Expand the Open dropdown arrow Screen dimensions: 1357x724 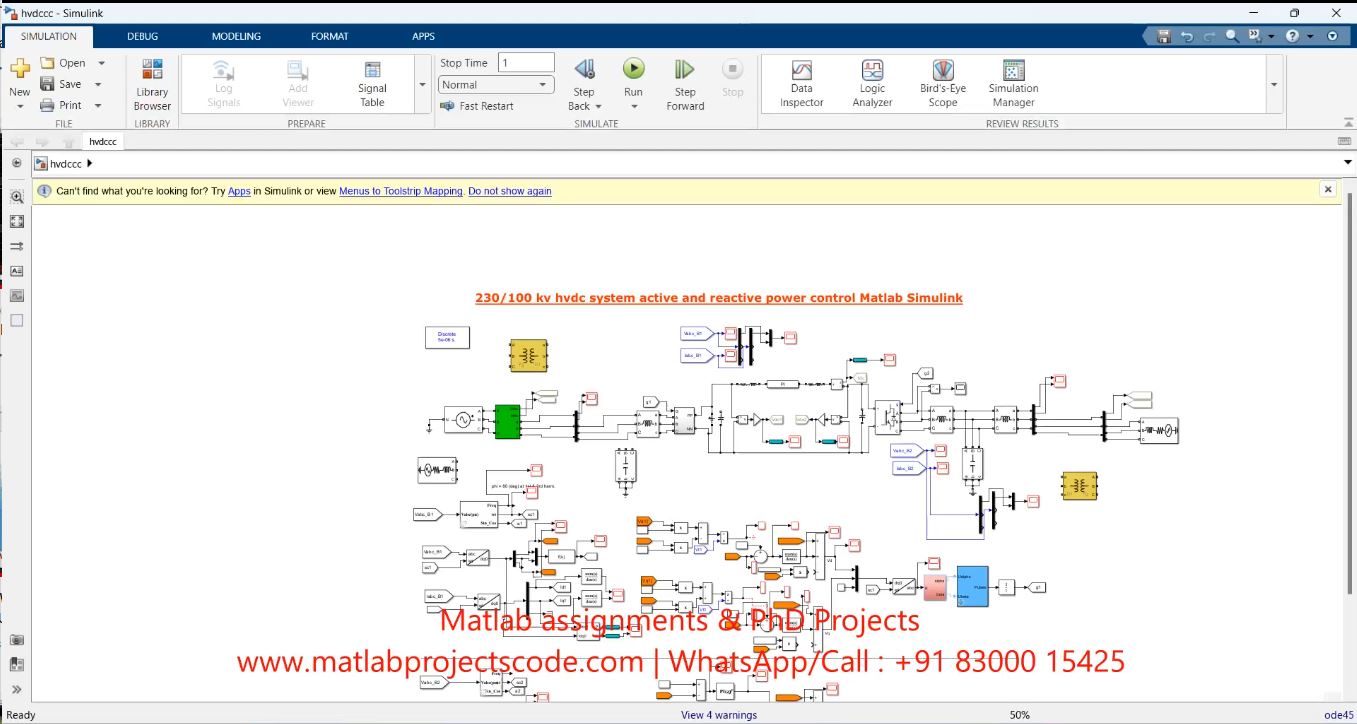click(101, 63)
